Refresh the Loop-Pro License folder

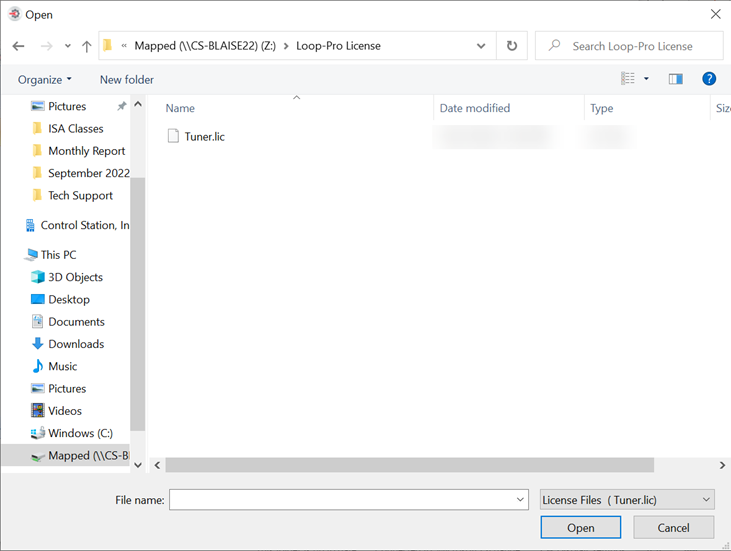coord(512,46)
